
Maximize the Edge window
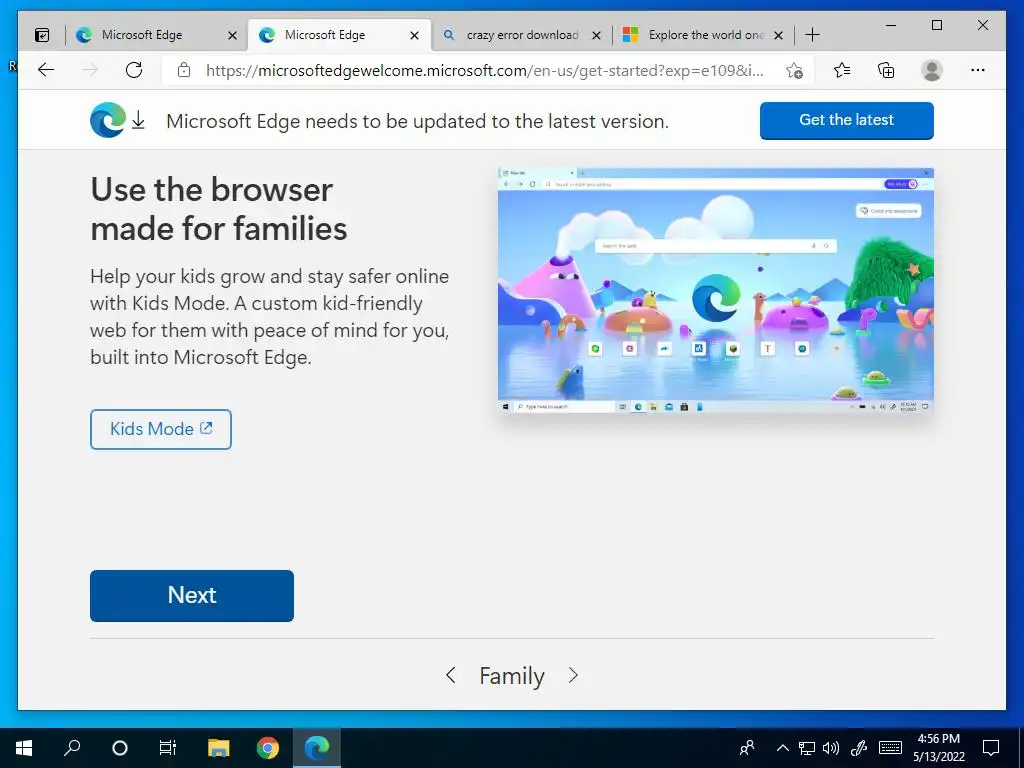[x=937, y=25]
